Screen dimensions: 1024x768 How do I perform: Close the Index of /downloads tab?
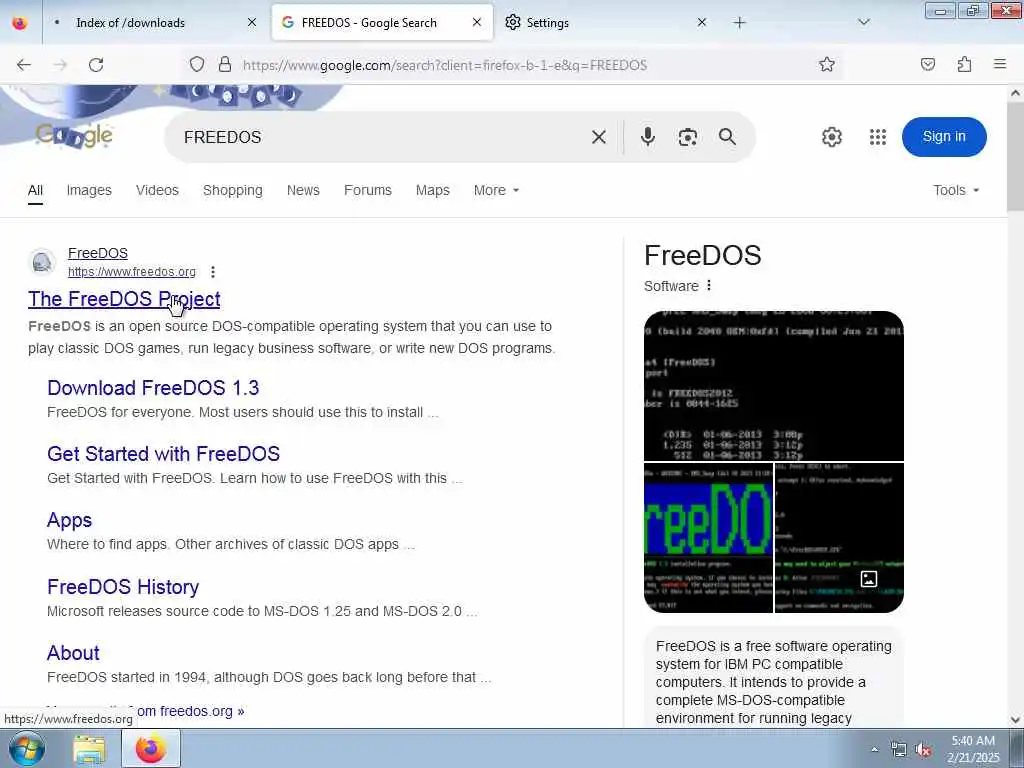(x=252, y=22)
